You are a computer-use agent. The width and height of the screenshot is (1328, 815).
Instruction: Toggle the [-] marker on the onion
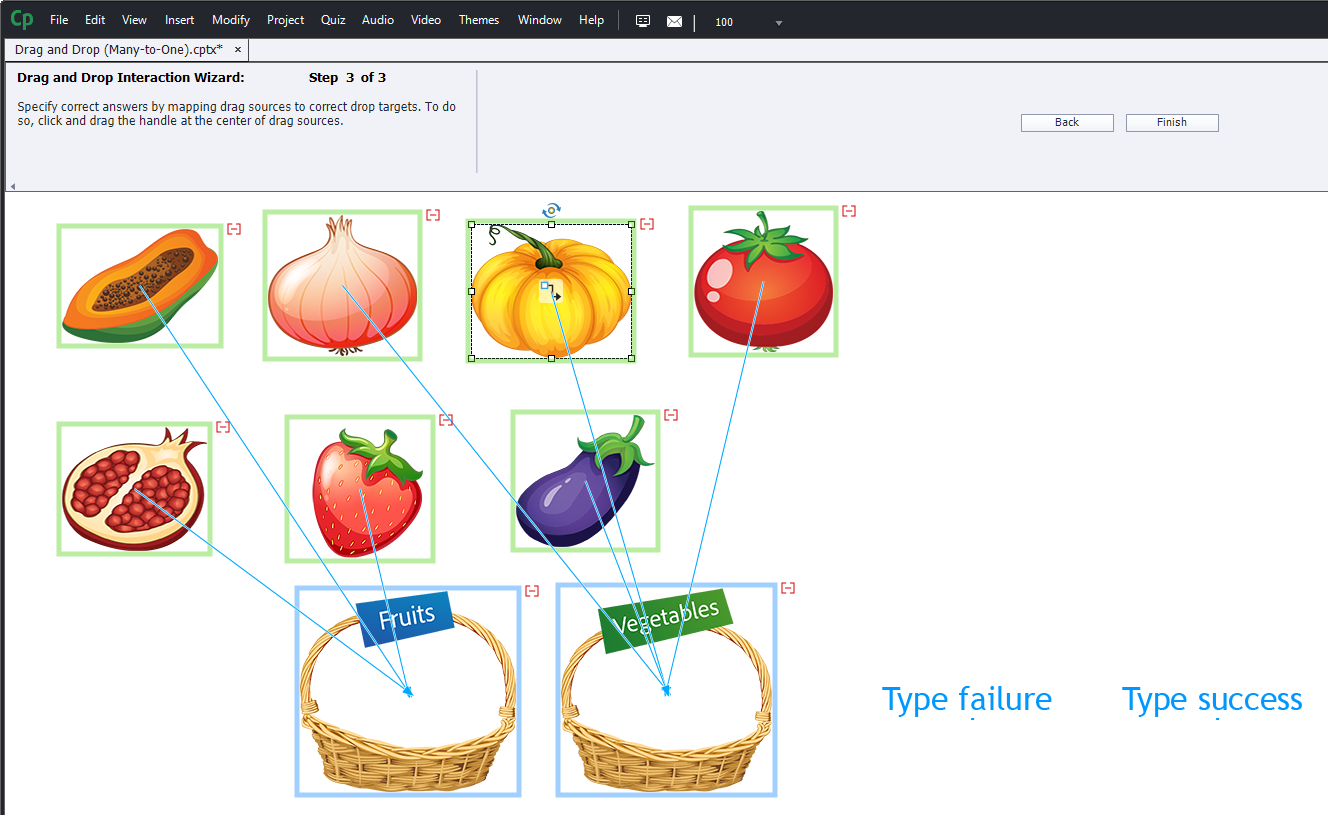(x=432, y=214)
